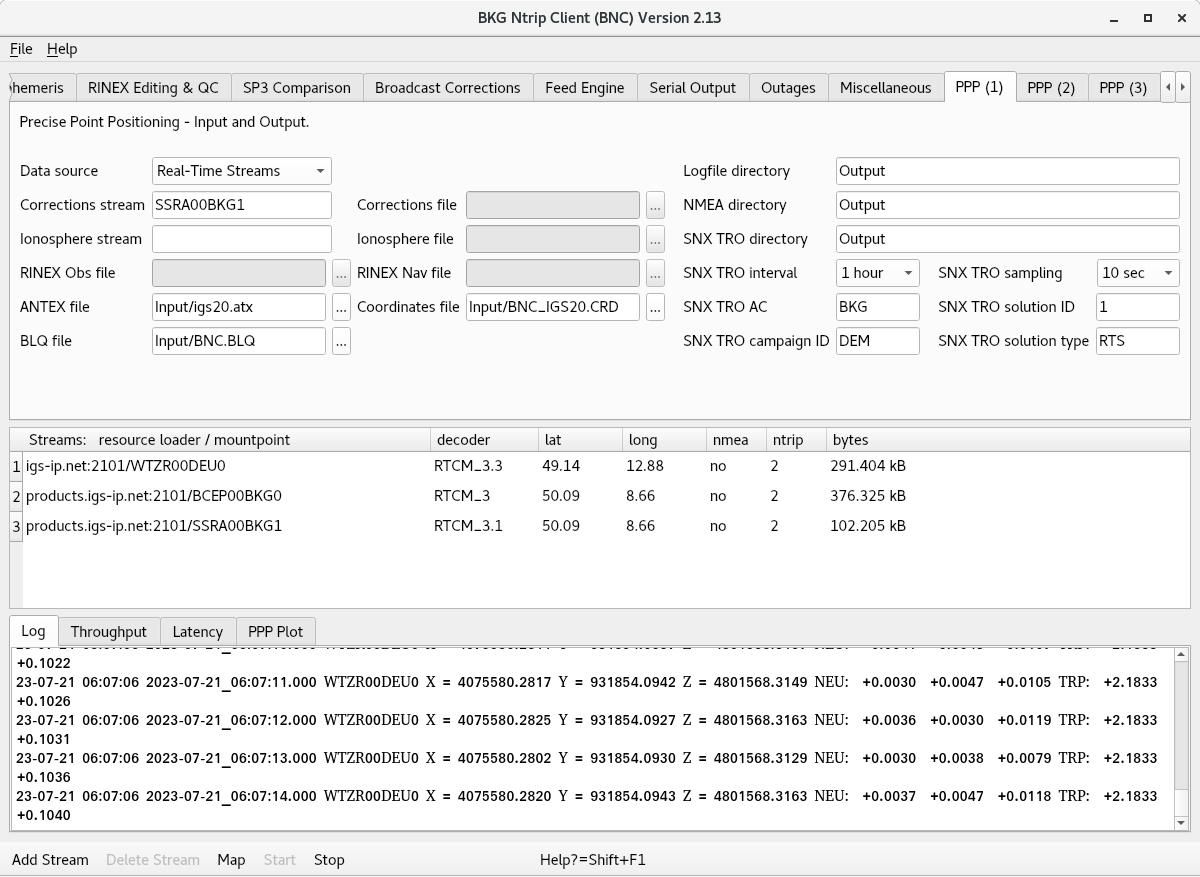
Task: Open SNX TRO sampling dropdown
Action: pyautogui.click(x=1138, y=273)
